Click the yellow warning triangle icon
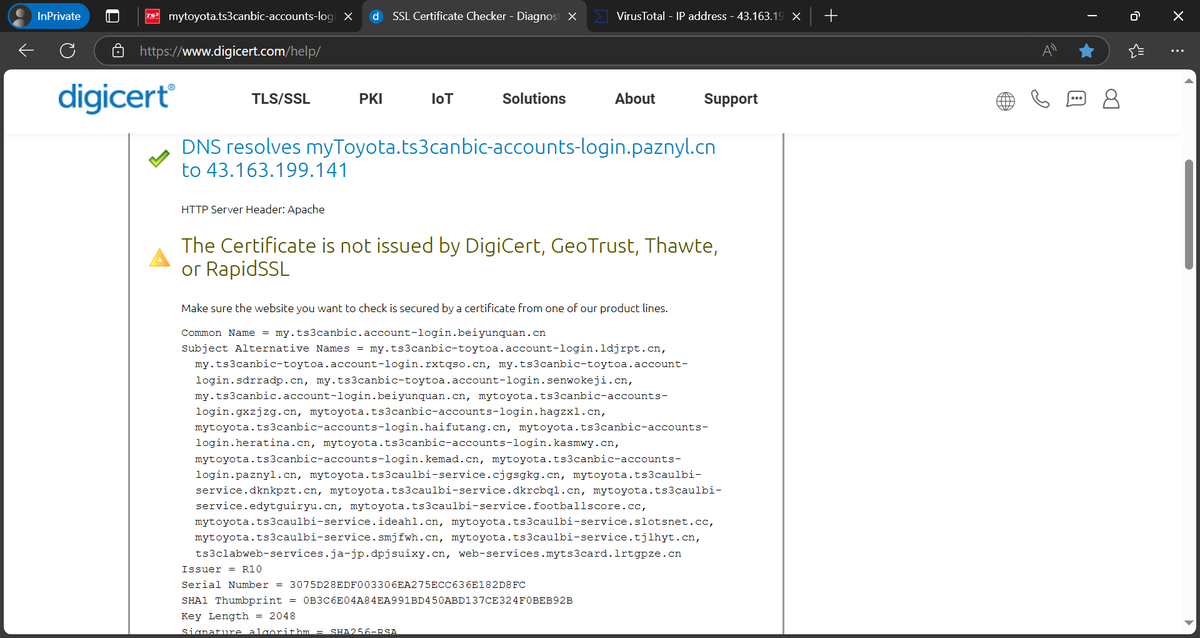Viewport: 1200px width, 638px height. tap(159, 258)
